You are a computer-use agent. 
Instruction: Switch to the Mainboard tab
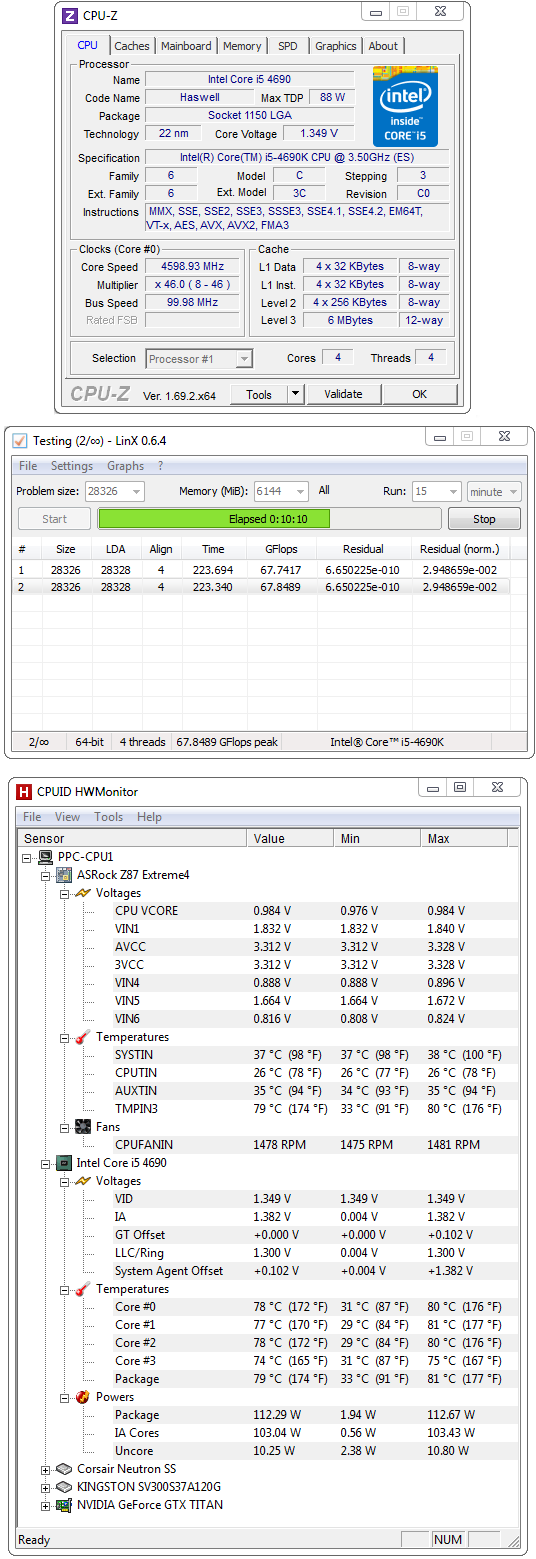click(x=186, y=46)
